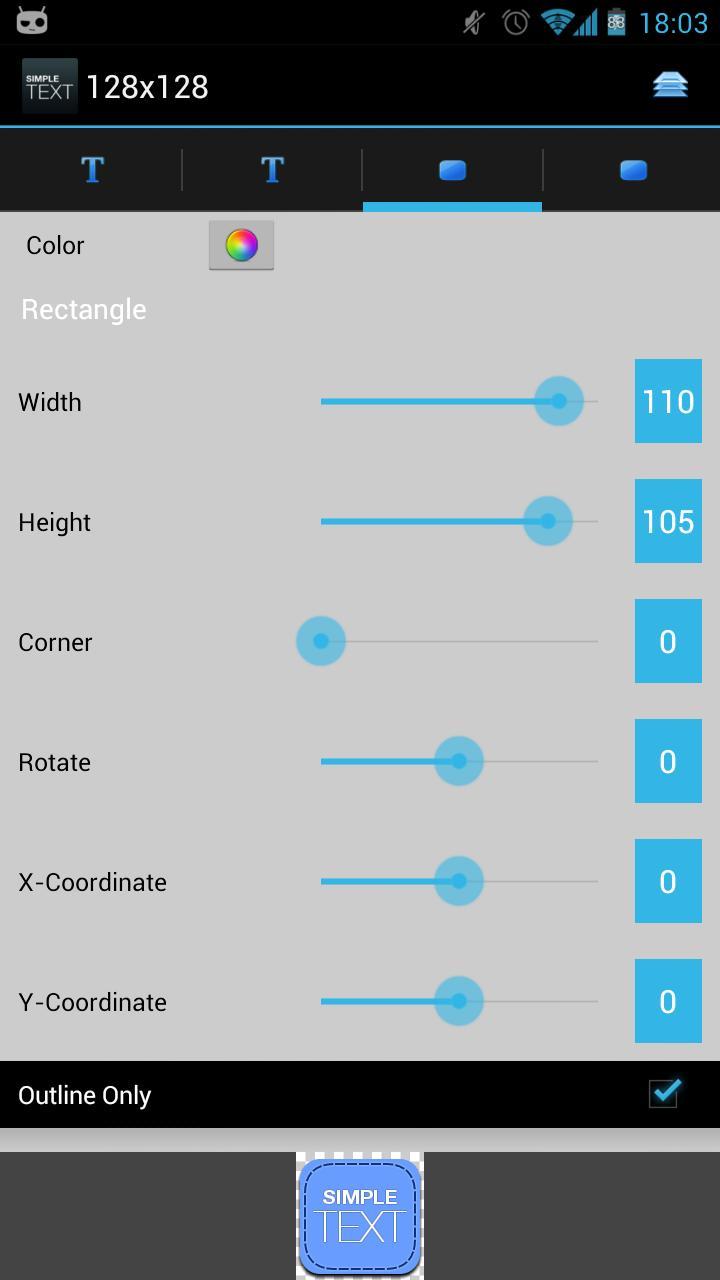Tap the Simple Text app logo
The image size is (720, 1280).
49,87
